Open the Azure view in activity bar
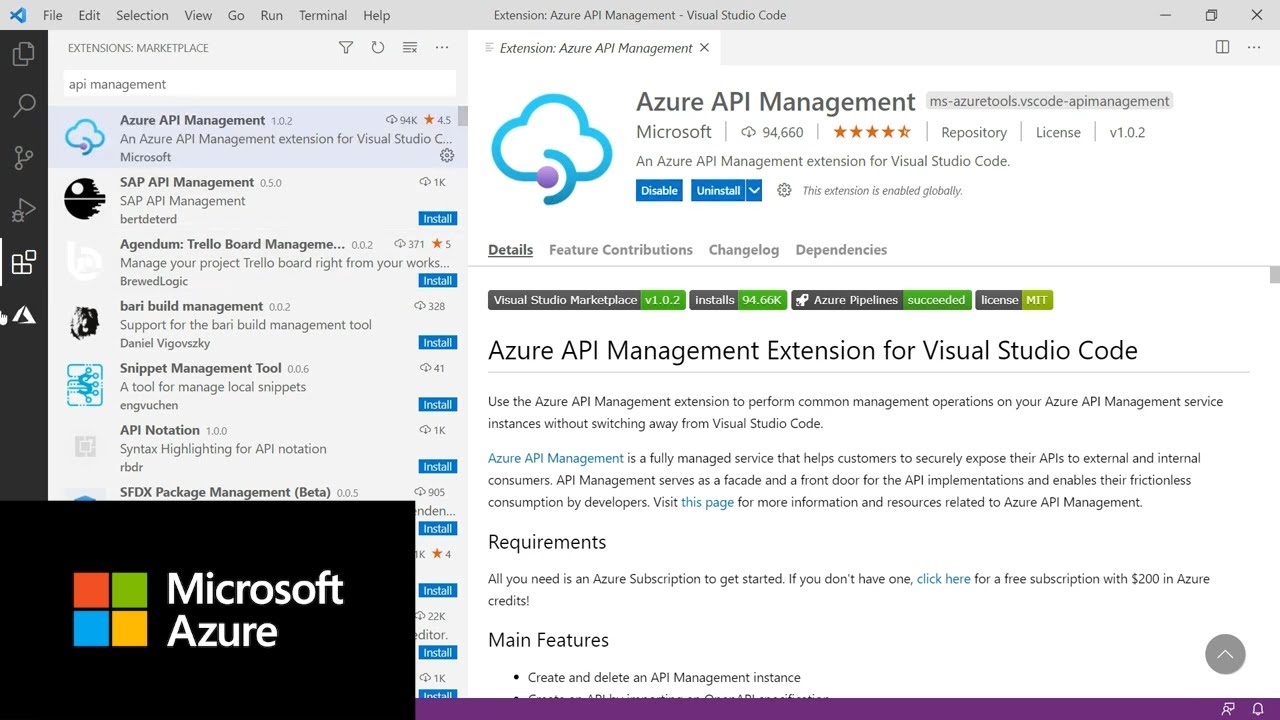The image size is (1280, 720). coord(24,315)
